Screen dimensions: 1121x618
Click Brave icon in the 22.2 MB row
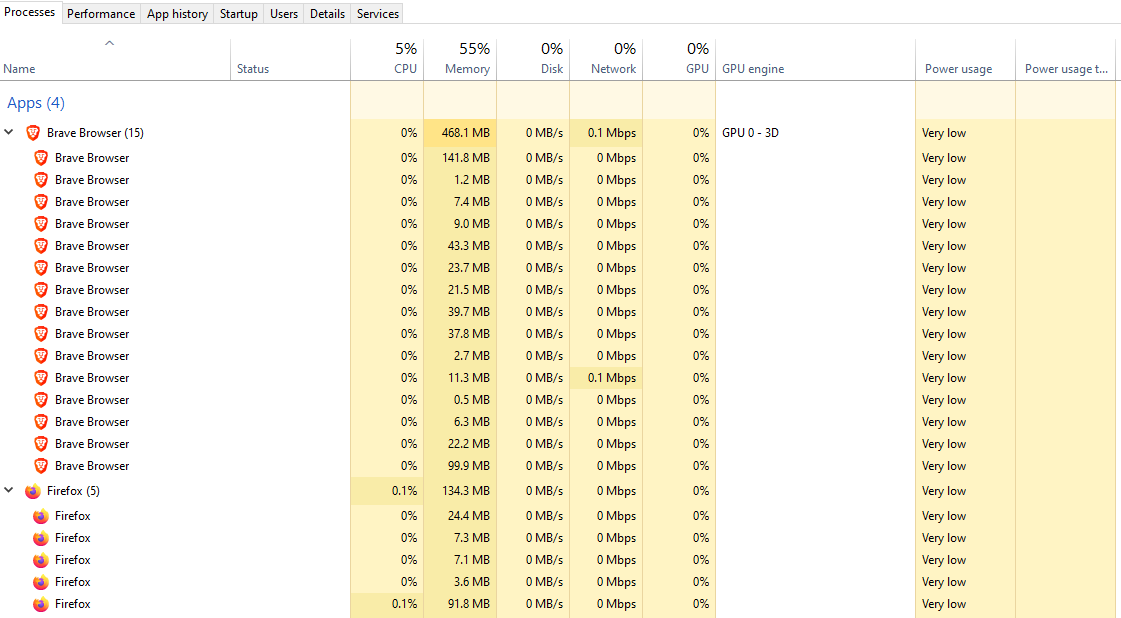pyautogui.click(x=41, y=444)
